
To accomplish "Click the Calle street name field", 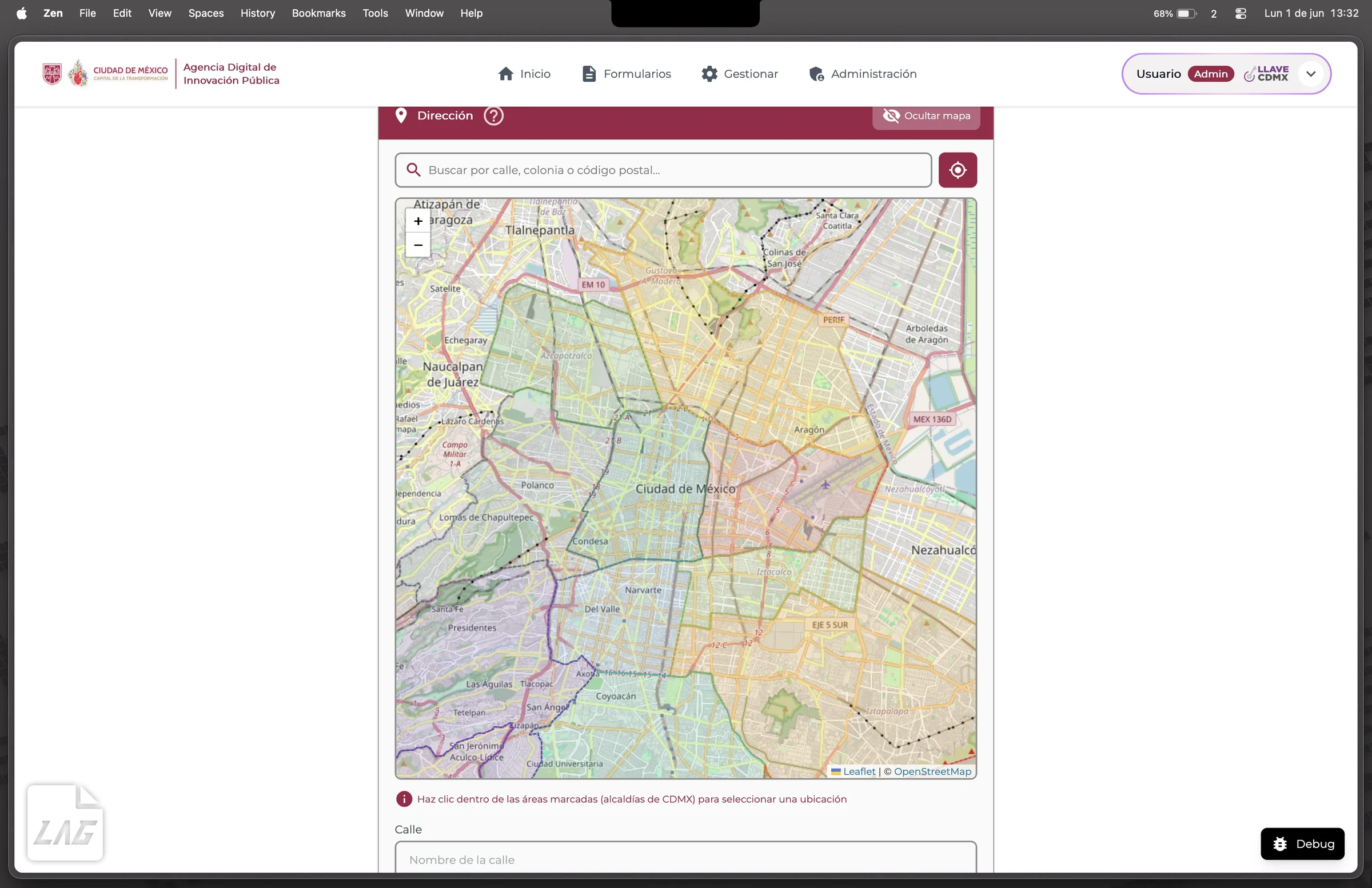I will (x=685, y=859).
